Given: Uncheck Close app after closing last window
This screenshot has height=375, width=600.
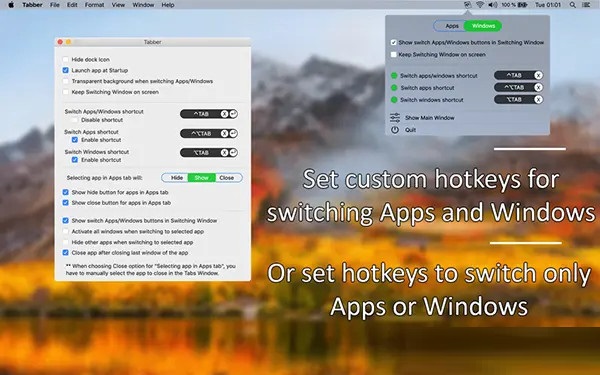Looking at the screenshot, I should click(x=65, y=253).
